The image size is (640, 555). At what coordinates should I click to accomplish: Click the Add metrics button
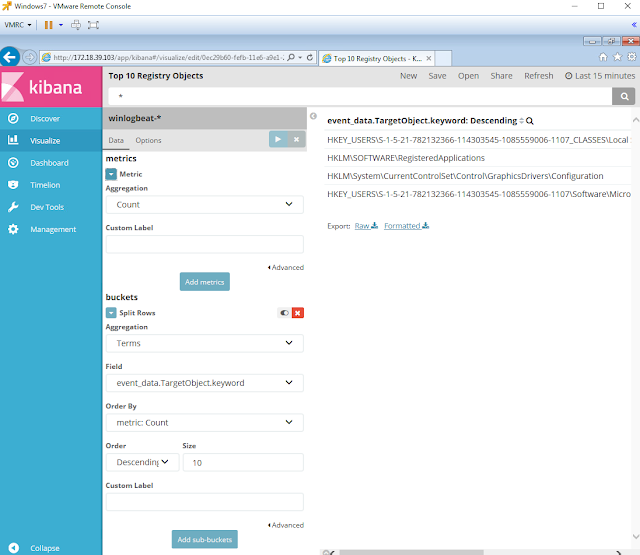click(204, 282)
